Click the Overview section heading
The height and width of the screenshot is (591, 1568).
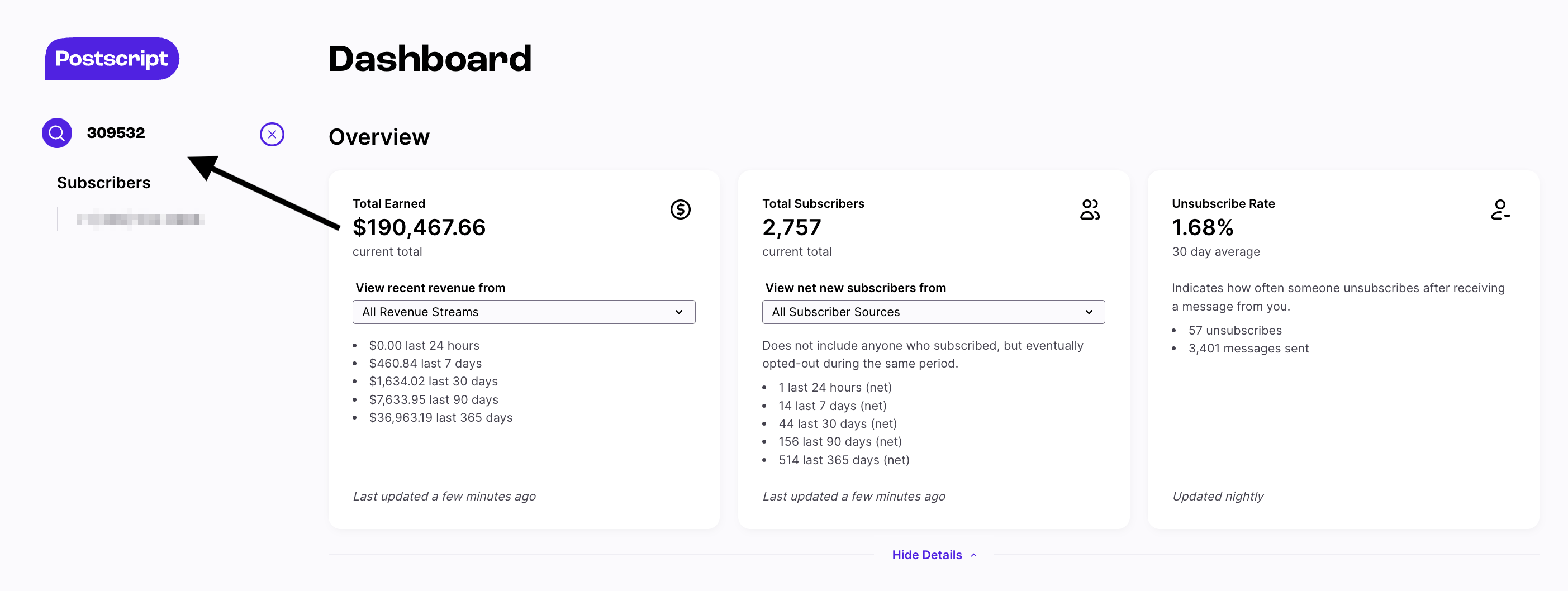(x=379, y=137)
